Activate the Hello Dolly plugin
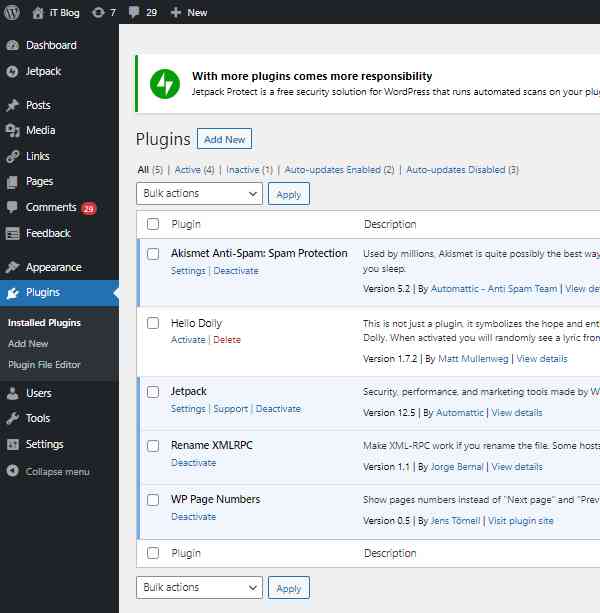Image resolution: width=600 pixels, height=613 pixels. click(188, 340)
